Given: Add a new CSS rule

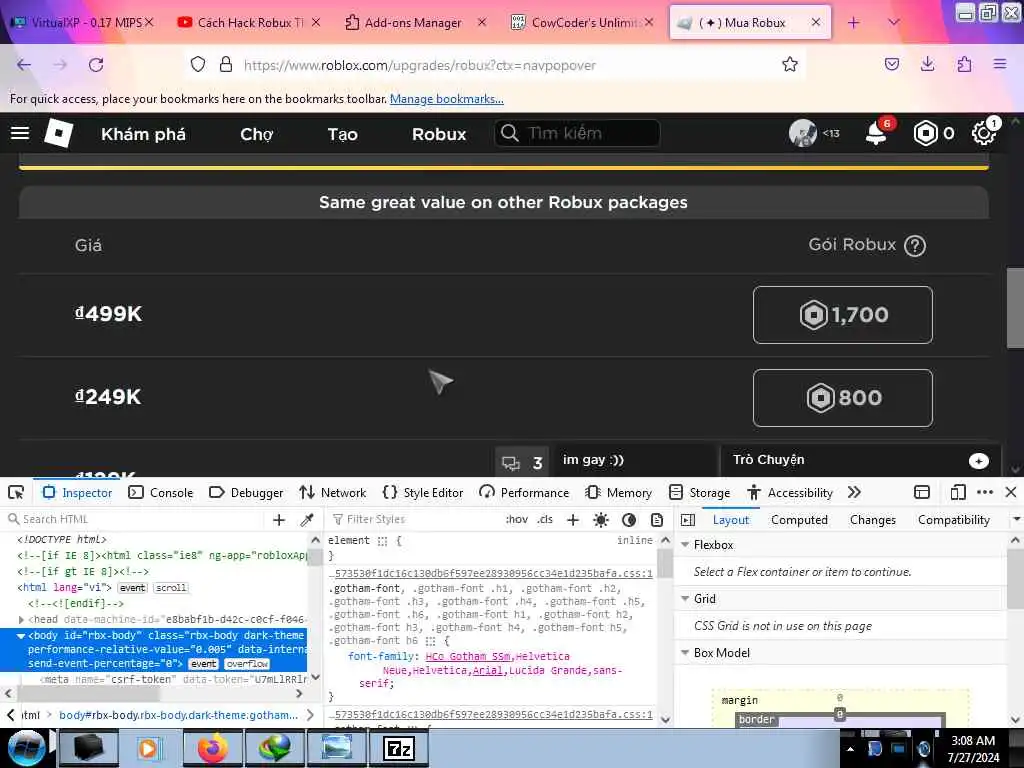Looking at the screenshot, I should pos(573,520).
